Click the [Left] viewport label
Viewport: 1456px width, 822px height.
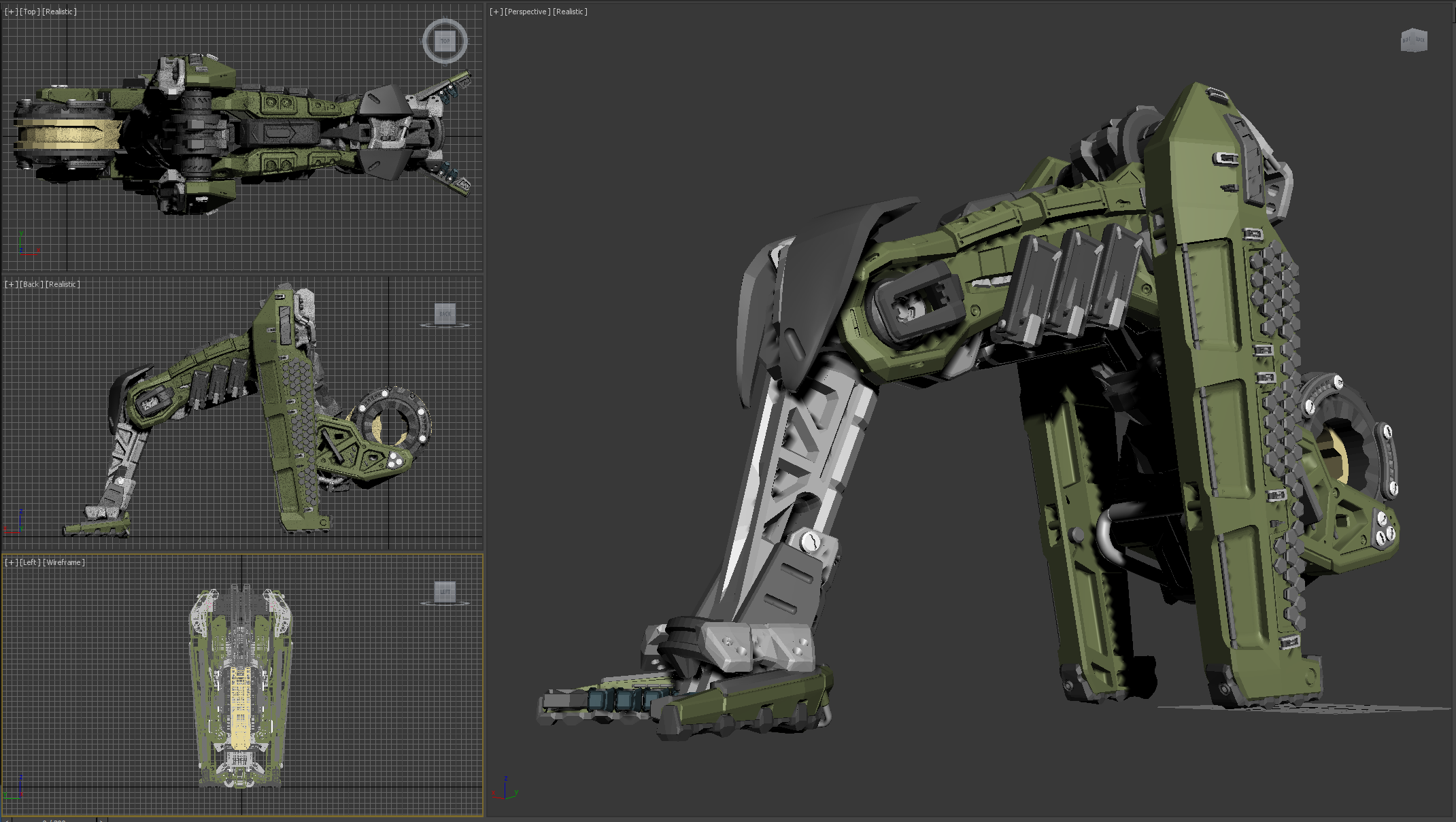click(x=31, y=562)
